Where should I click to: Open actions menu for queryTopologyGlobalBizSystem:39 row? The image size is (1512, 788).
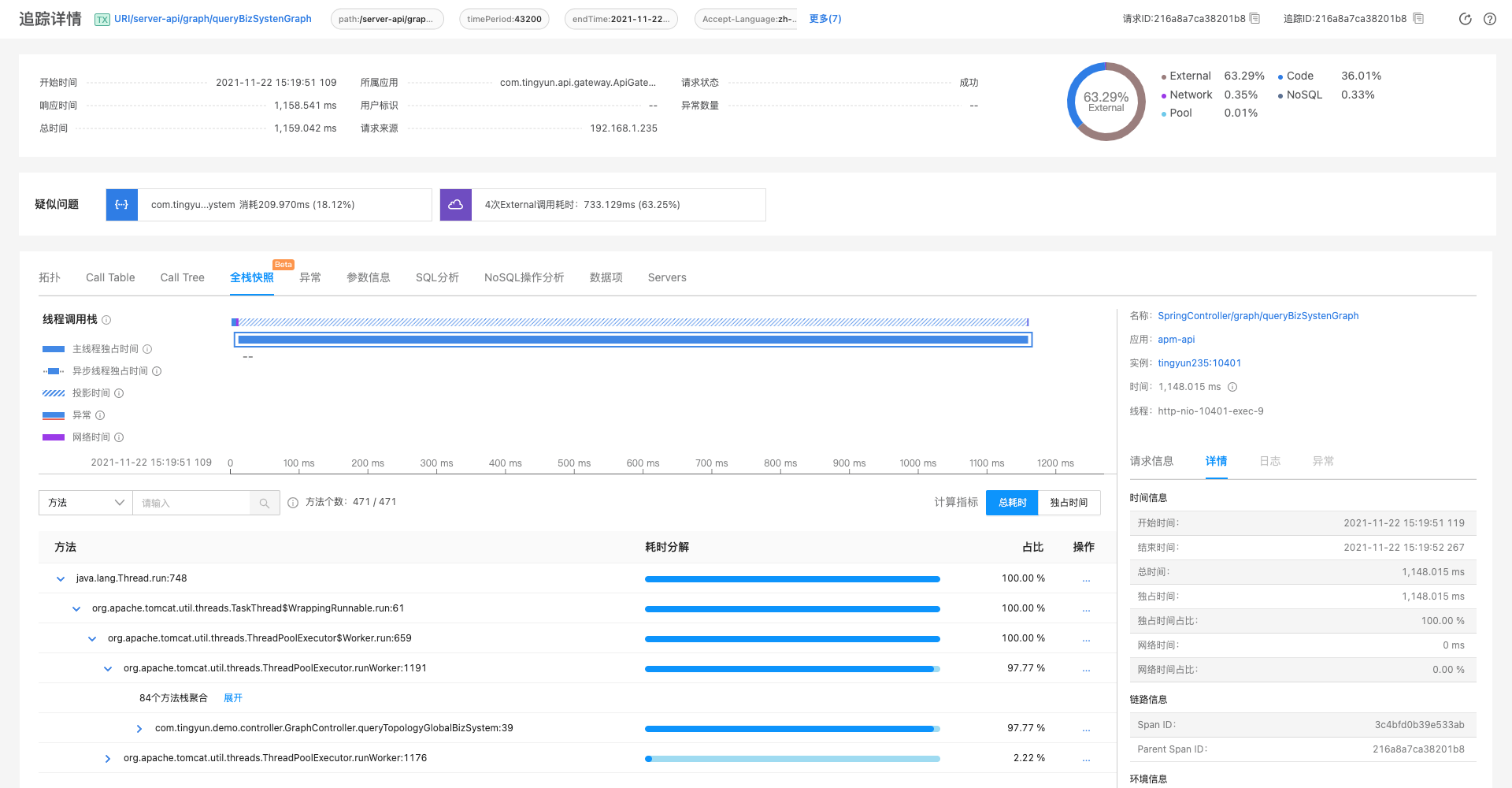(1086, 729)
